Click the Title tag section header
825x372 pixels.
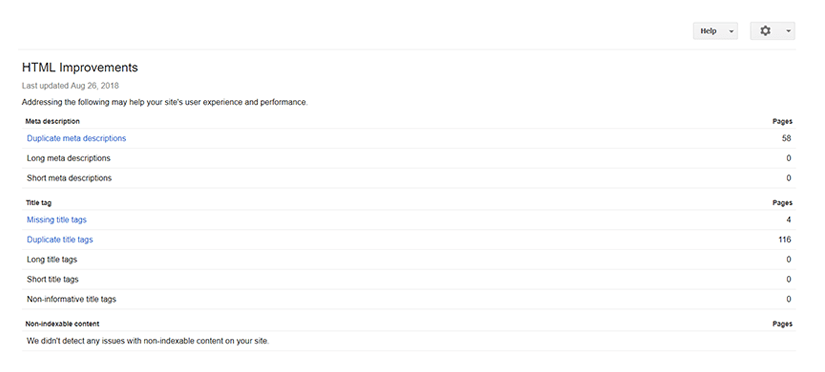(x=38, y=203)
